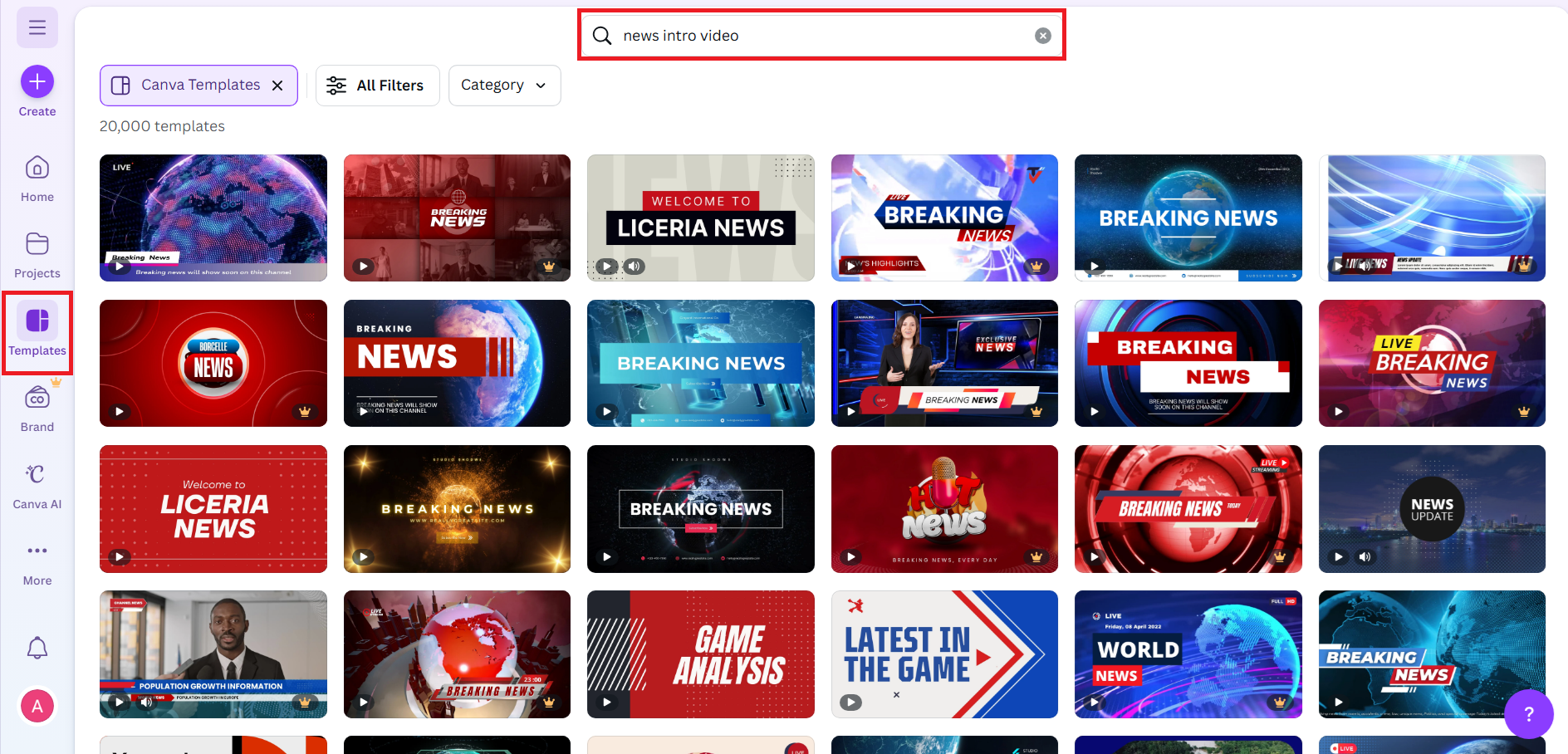Open the dark outlined Breaking News template
The width and height of the screenshot is (1568, 754).
701,509
